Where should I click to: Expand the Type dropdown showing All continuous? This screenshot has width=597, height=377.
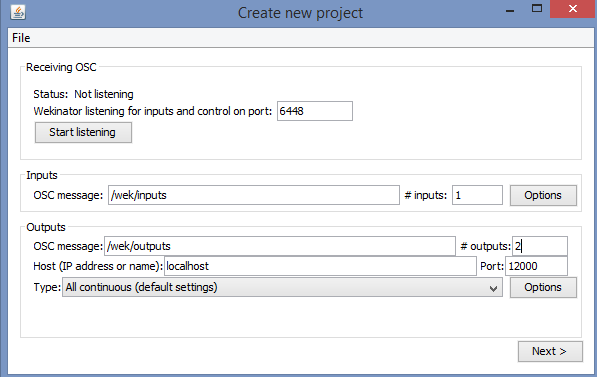[x=282, y=287]
